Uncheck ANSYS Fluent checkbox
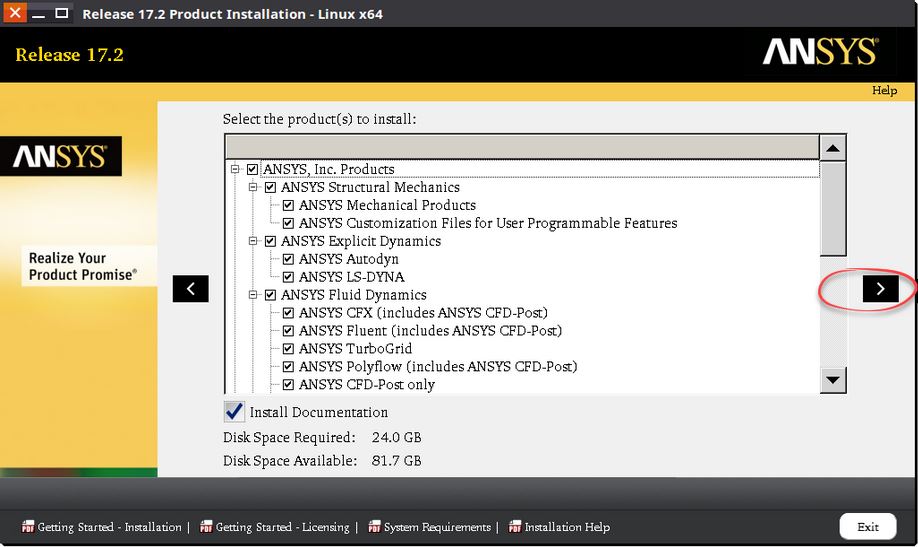Screen dimensions: 918x547 288,331
